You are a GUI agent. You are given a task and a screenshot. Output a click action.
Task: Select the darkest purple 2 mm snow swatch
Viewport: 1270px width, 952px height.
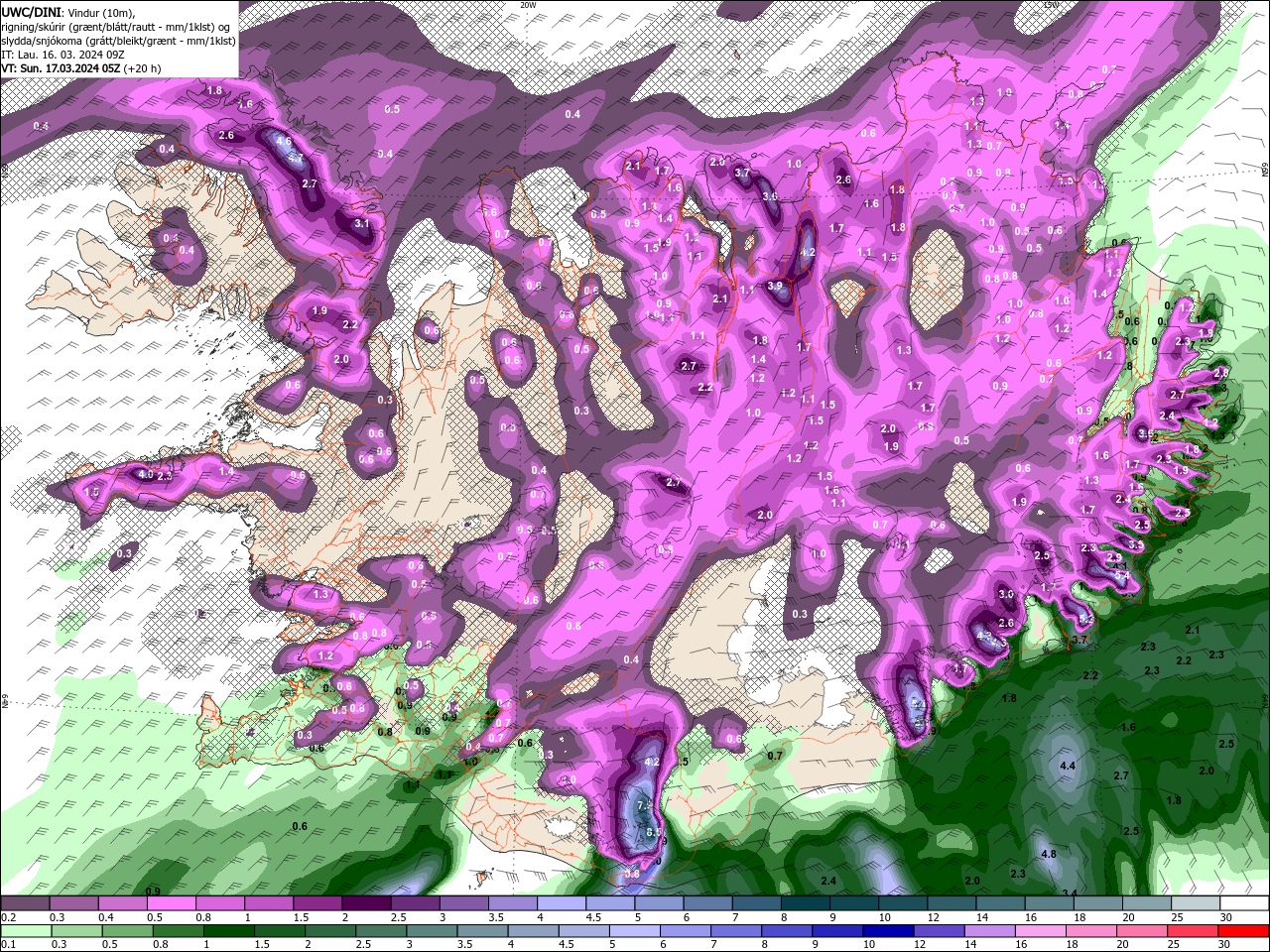pyautogui.click(x=366, y=902)
